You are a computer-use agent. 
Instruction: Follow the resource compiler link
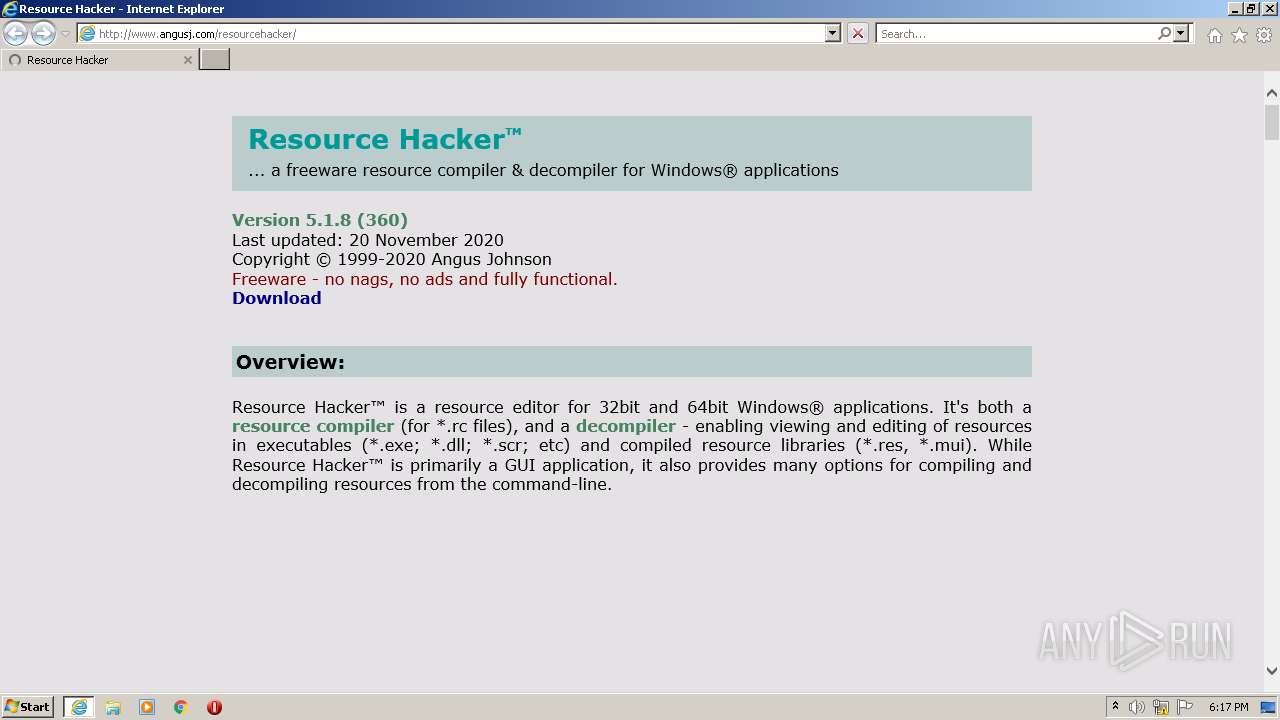(313, 426)
